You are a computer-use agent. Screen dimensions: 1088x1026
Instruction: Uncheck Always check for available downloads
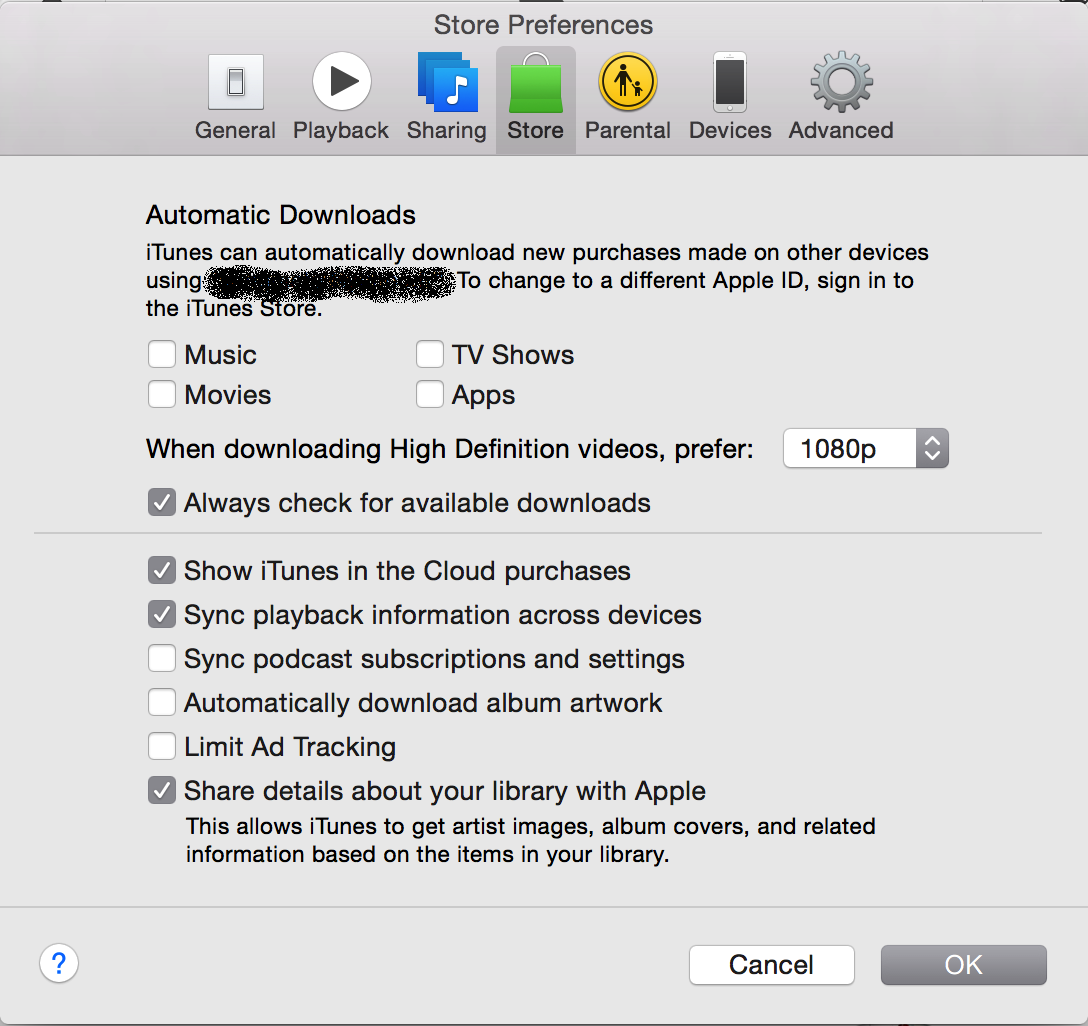point(162,502)
